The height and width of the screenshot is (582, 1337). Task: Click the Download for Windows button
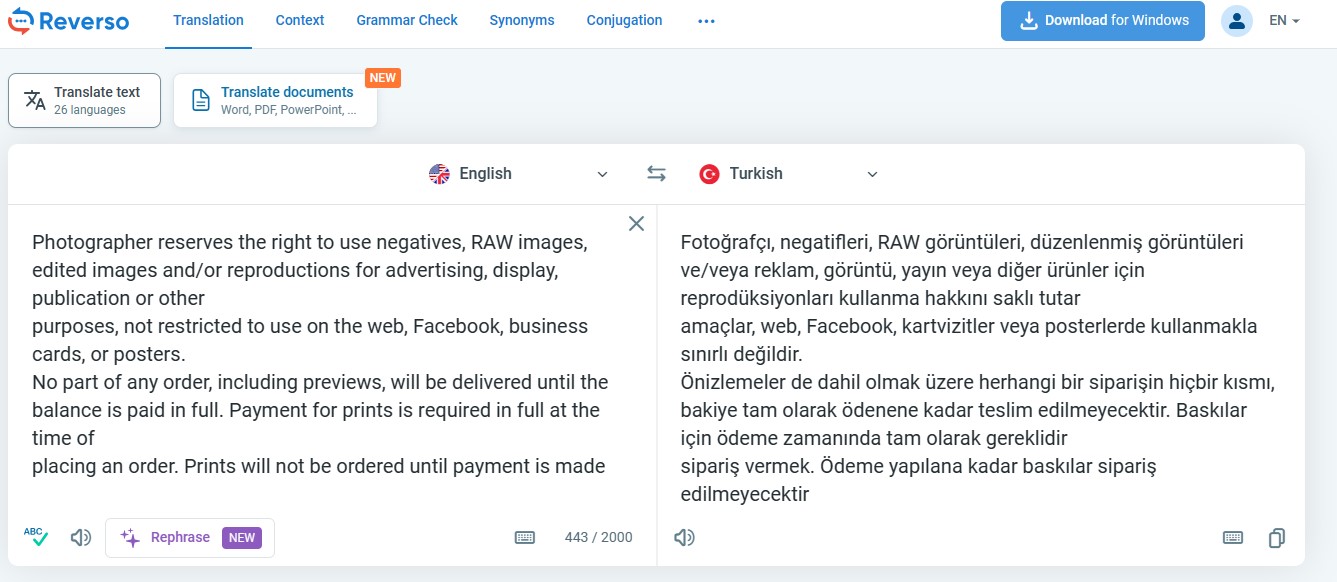point(1102,20)
